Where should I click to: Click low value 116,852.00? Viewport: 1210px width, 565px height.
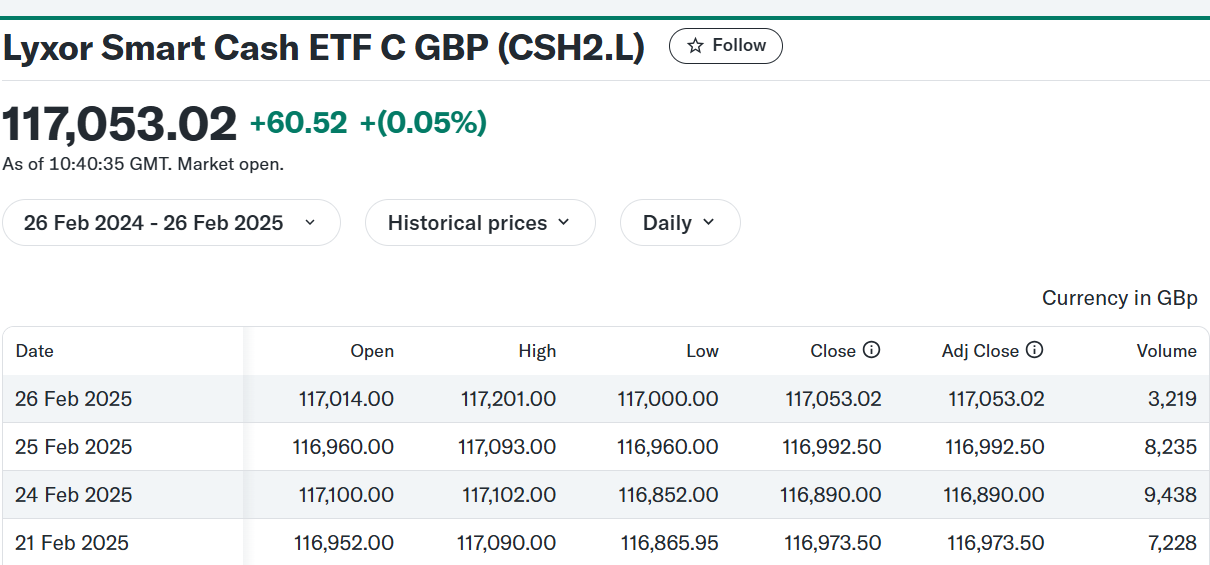click(668, 495)
